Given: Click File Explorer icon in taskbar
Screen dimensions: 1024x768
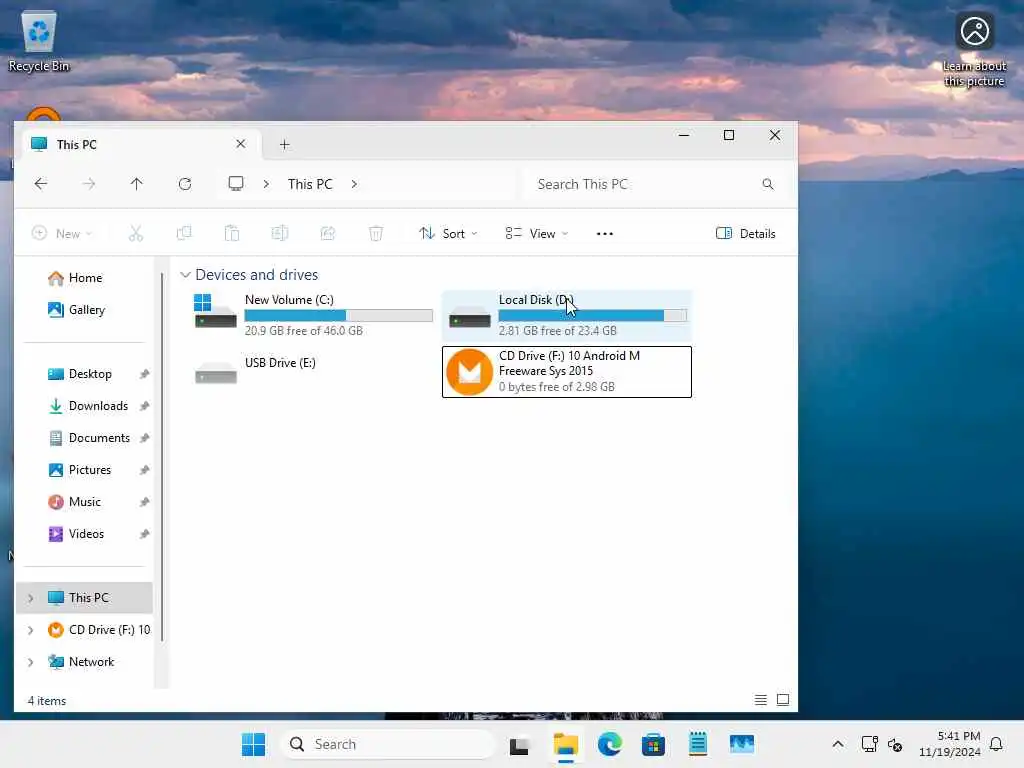Looking at the screenshot, I should click(x=566, y=744).
